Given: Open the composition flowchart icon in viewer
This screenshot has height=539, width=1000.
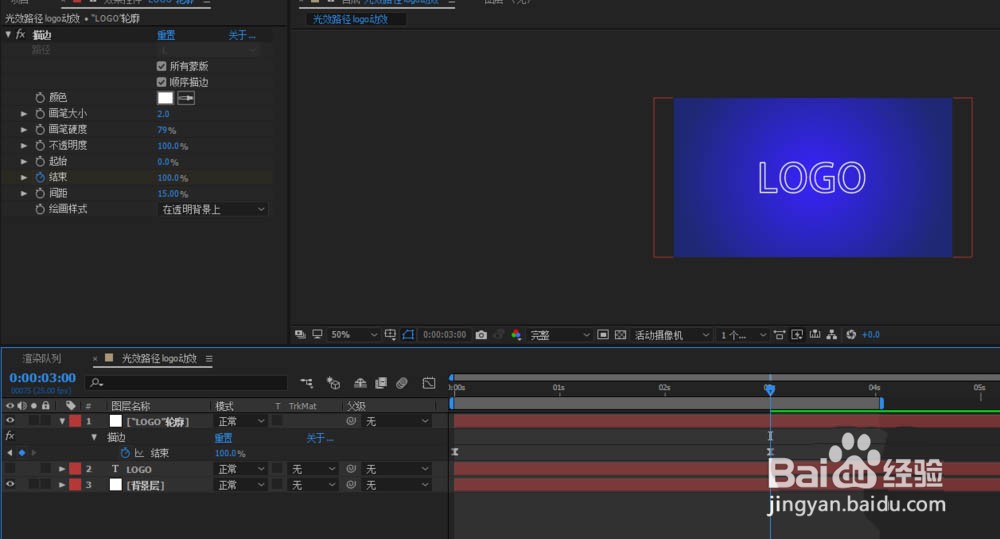Looking at the screenshot, I should tap(832, 334).
